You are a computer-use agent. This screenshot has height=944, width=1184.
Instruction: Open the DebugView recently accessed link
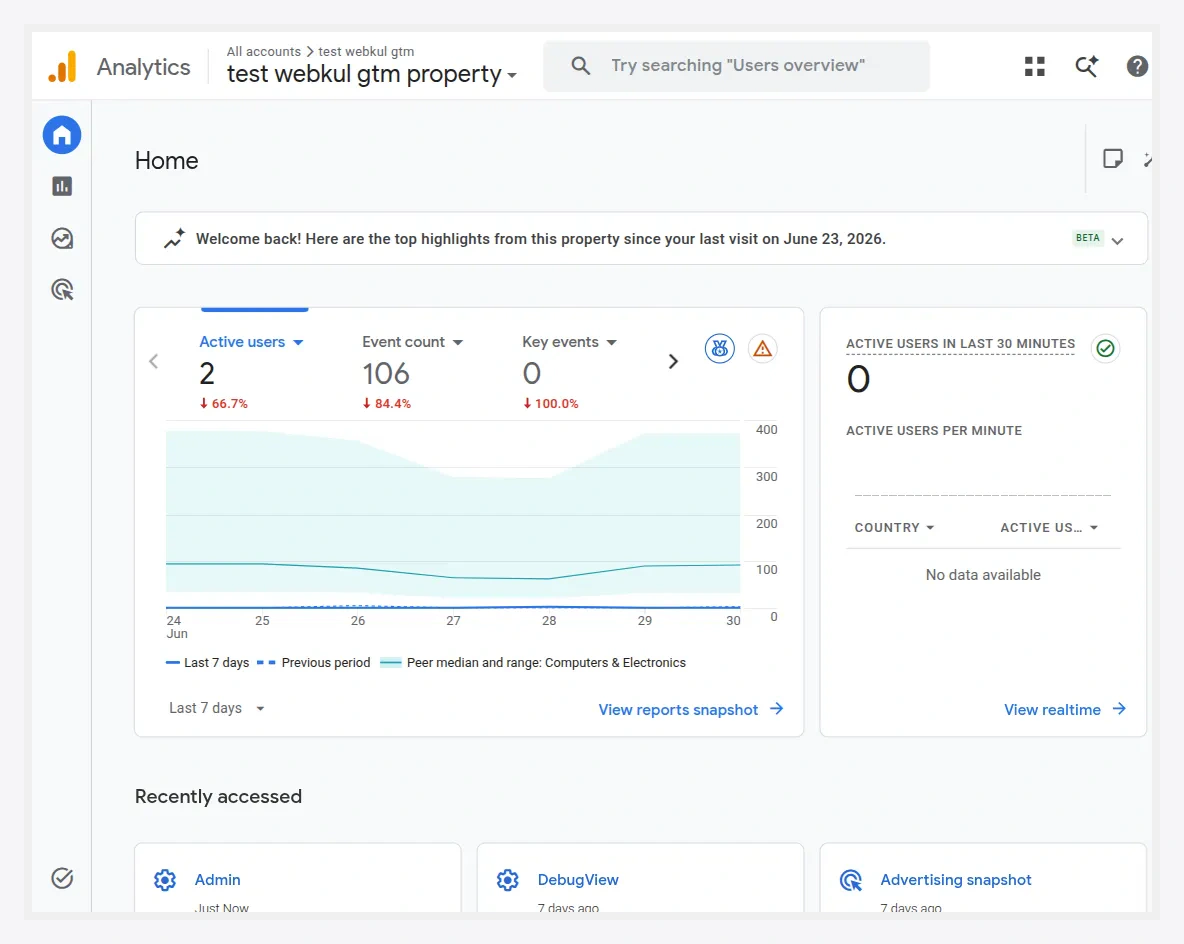tap(578, 880)
